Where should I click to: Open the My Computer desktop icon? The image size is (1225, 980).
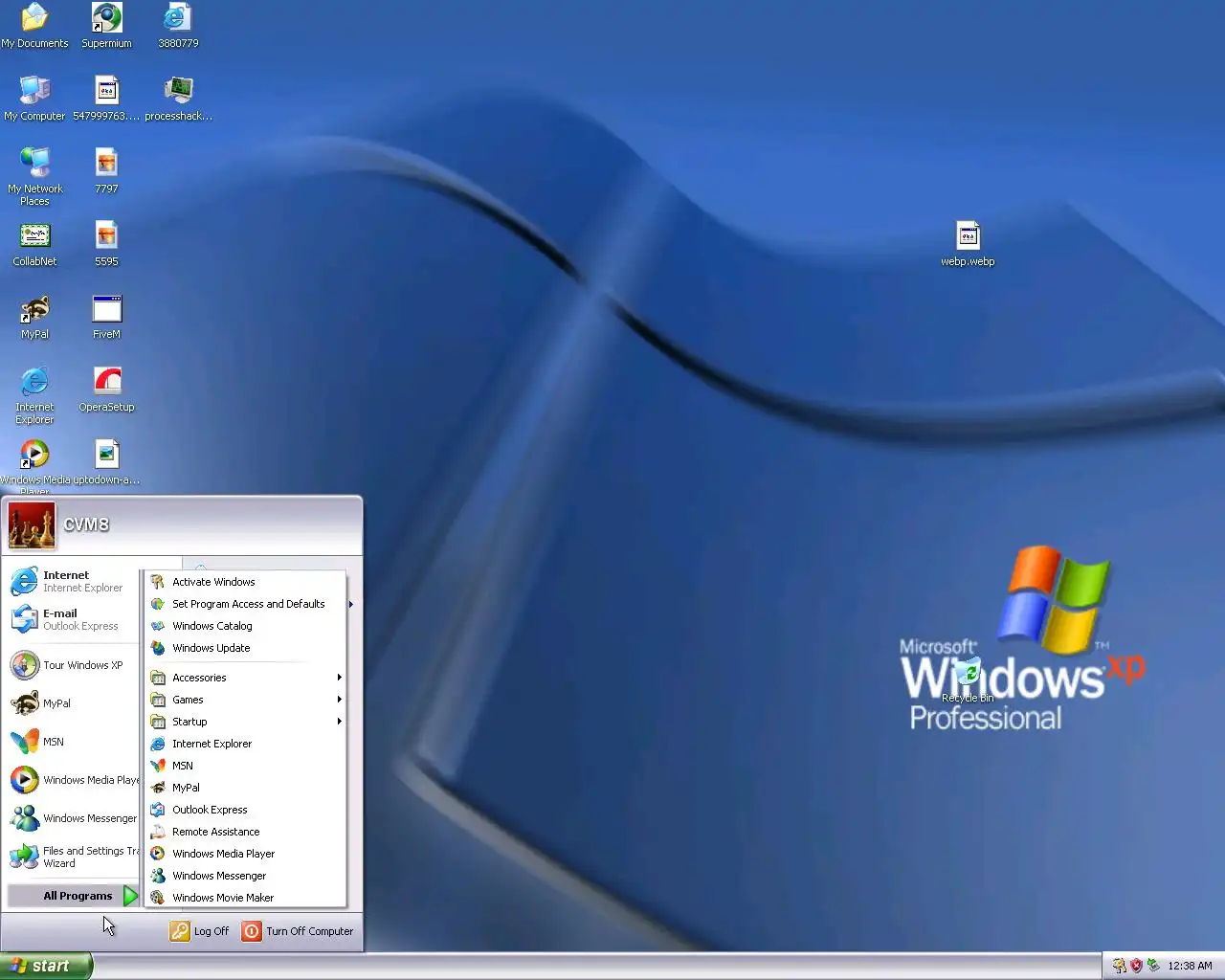(34, 99)
